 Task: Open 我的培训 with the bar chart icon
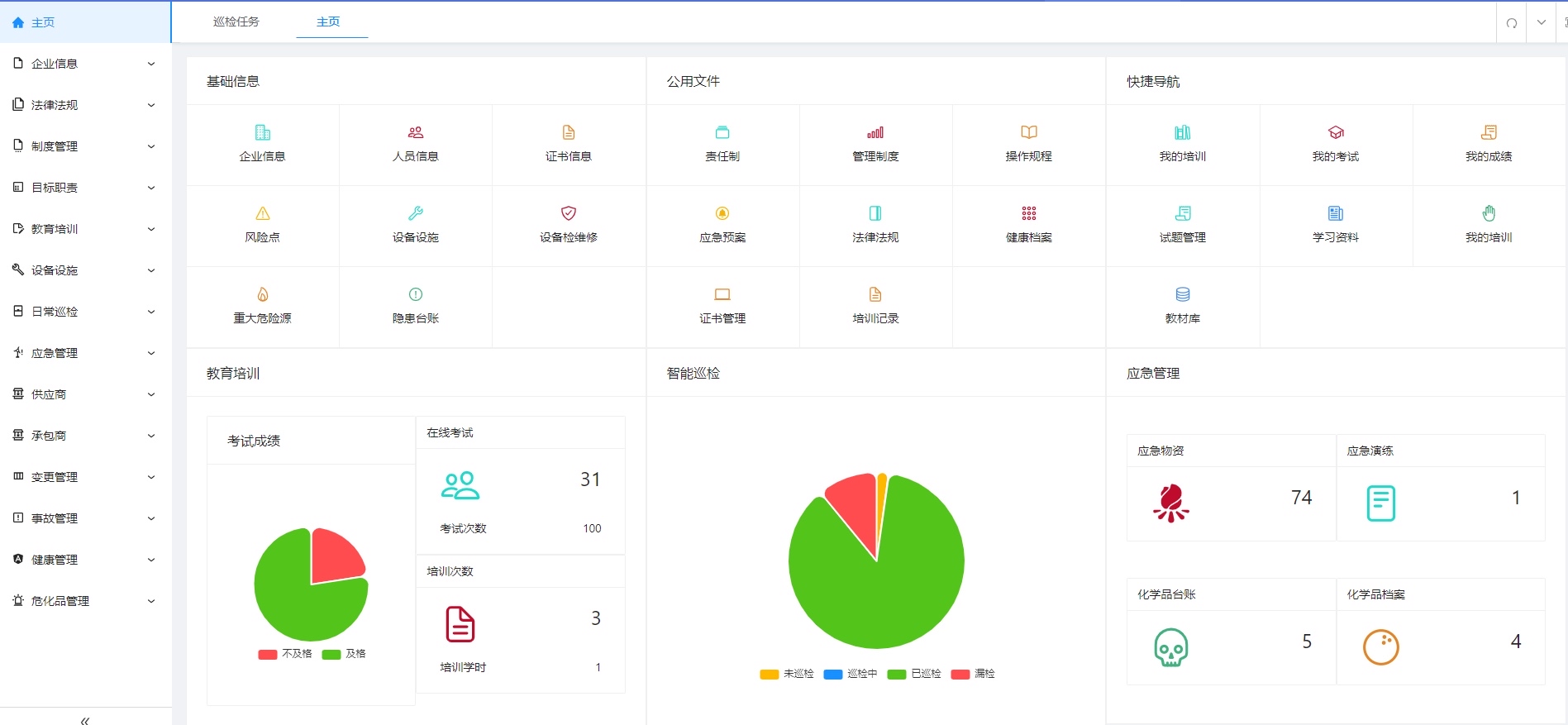1183,132
